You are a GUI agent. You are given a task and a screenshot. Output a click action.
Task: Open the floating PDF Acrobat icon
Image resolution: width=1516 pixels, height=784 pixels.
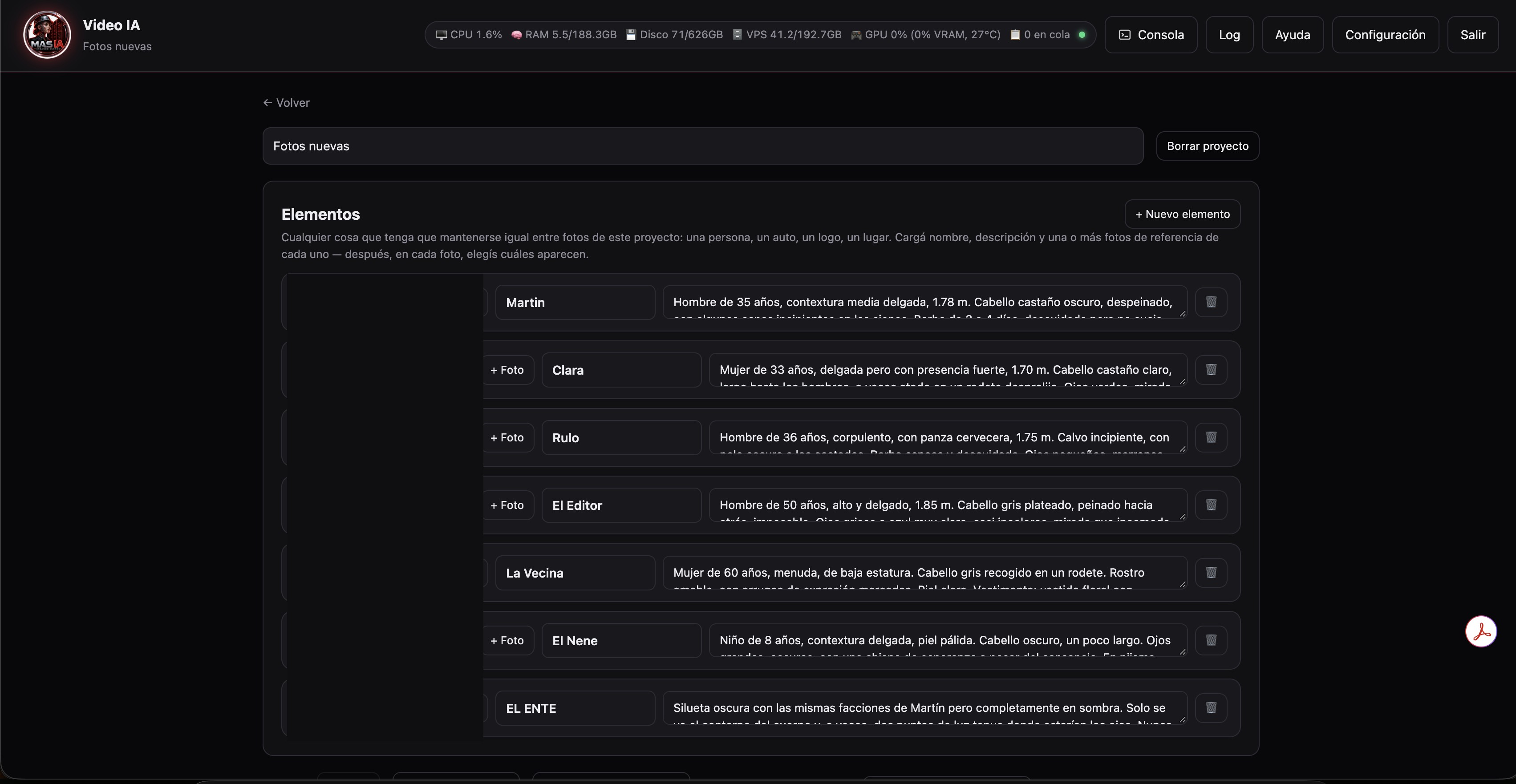pos(1481,631)
